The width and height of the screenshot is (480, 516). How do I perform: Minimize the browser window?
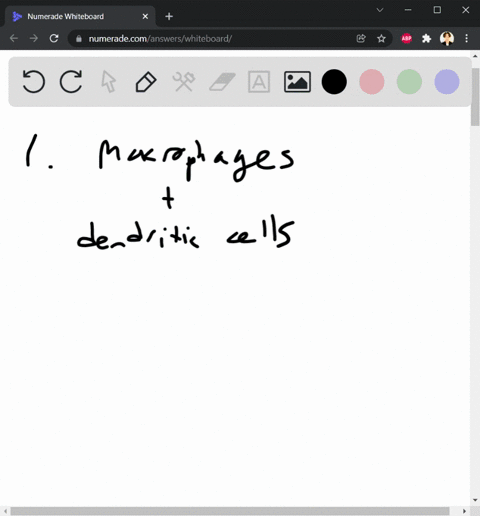[408, 10]
